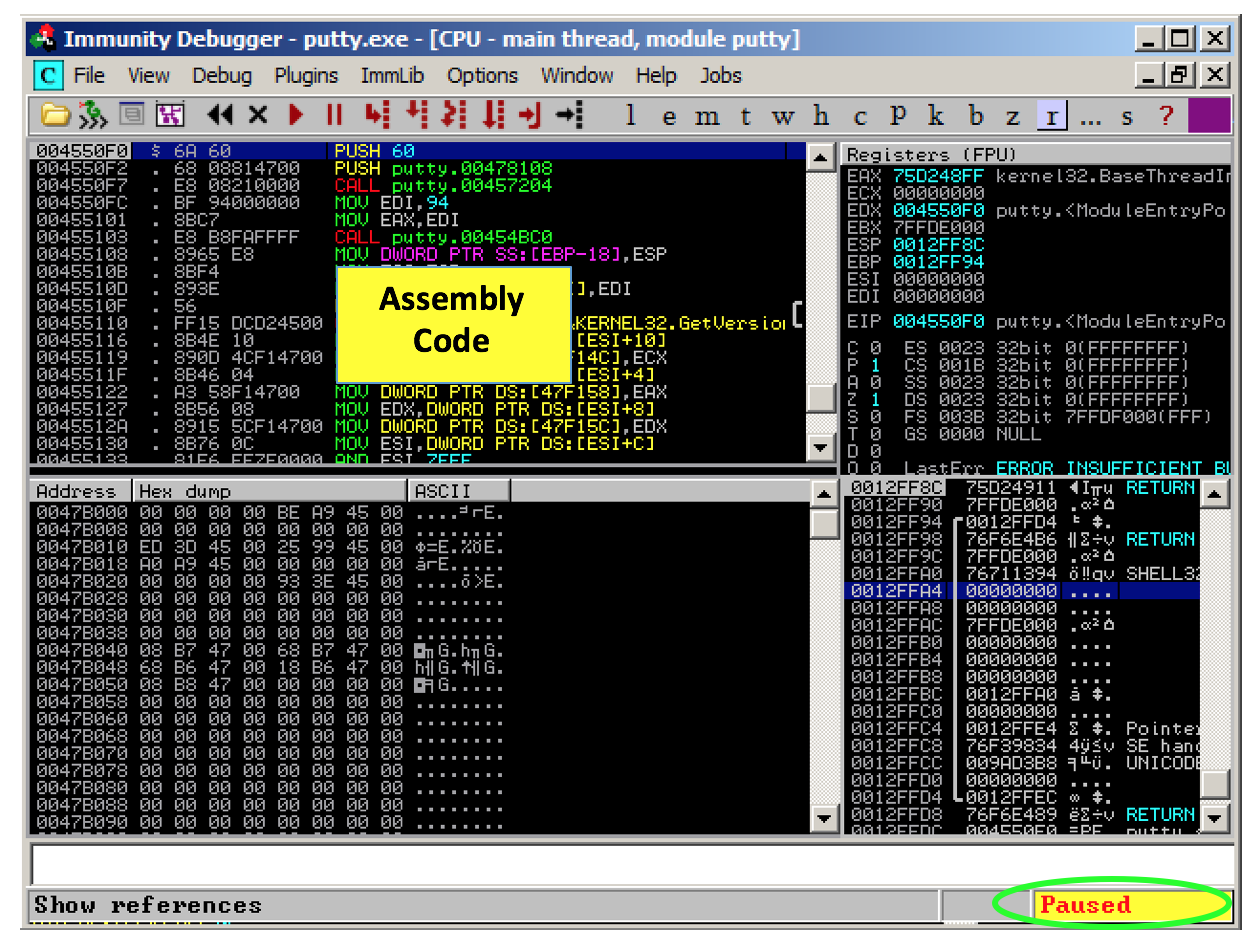Pause execution with the red pause icon
Screen dimensions: 1256x946
[334, 116]
